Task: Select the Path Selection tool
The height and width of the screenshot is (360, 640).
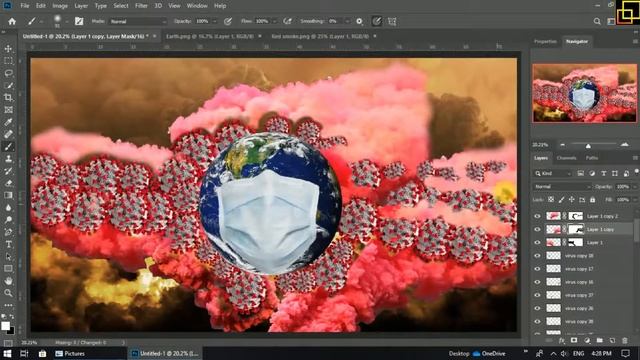Action: tap(8, 257)
